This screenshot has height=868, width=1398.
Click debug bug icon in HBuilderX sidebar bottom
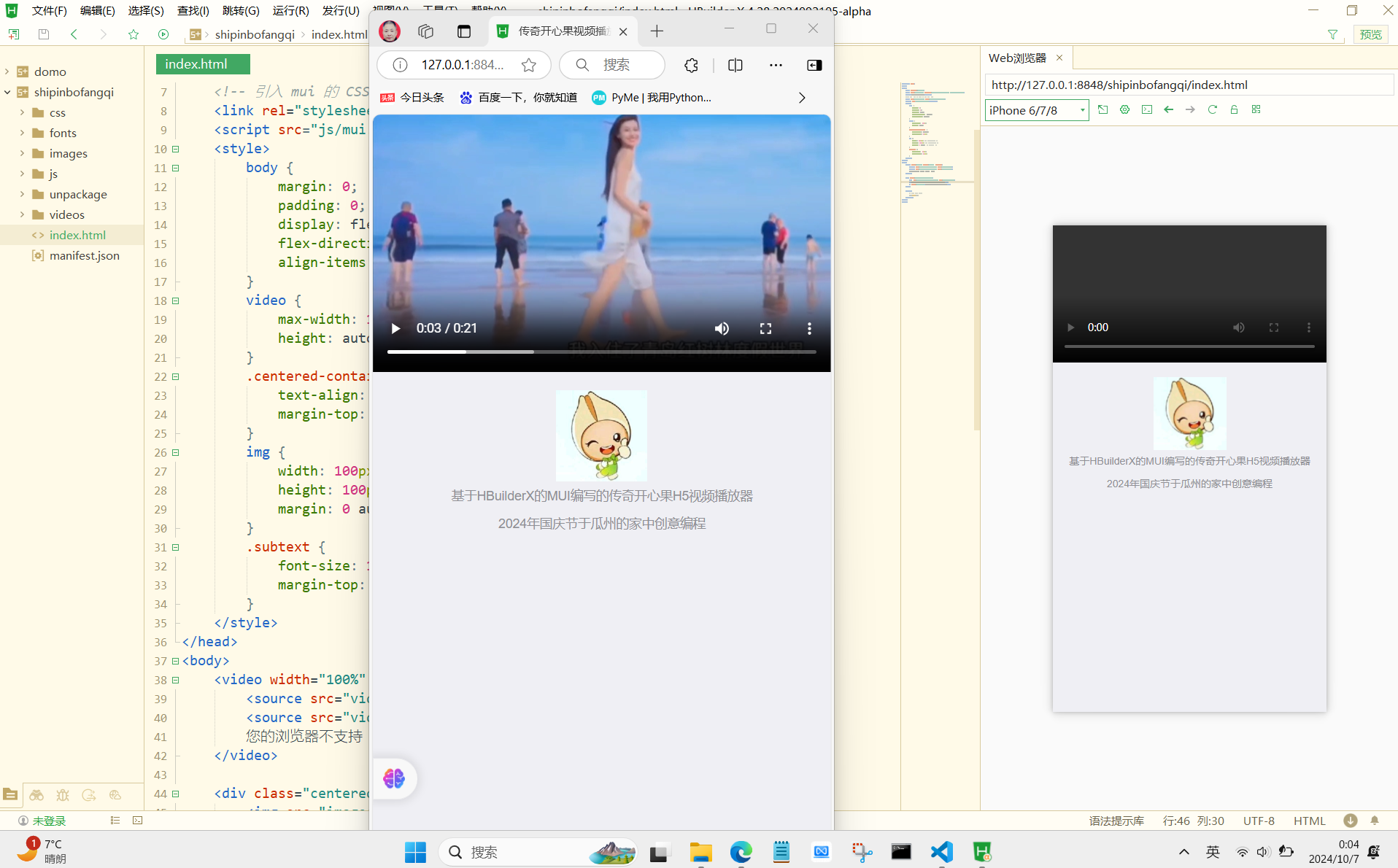coord(63,795)
